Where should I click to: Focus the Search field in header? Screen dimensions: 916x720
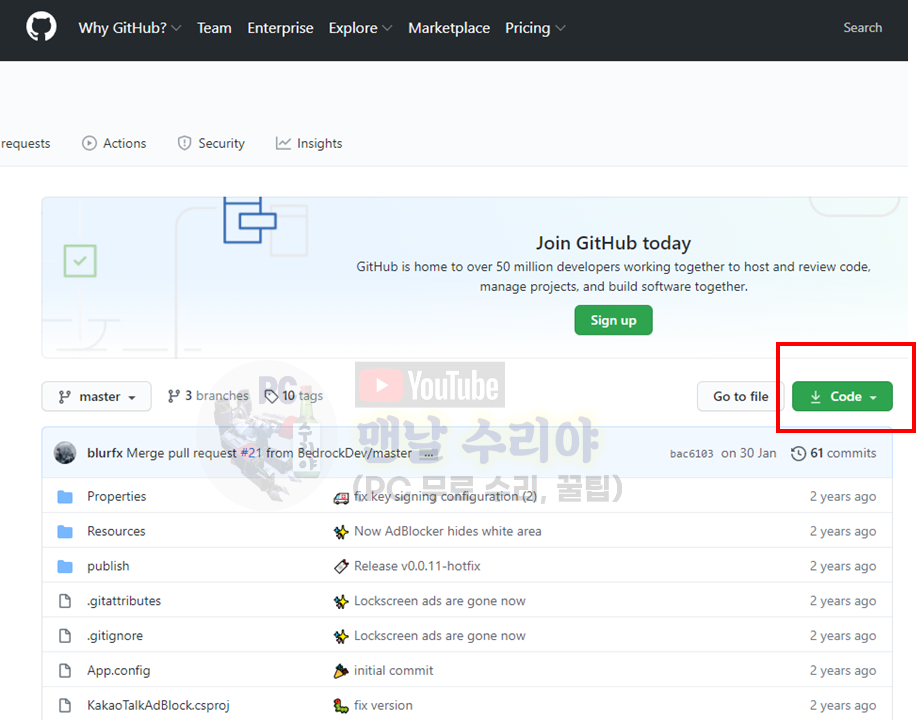pos(862,27)
